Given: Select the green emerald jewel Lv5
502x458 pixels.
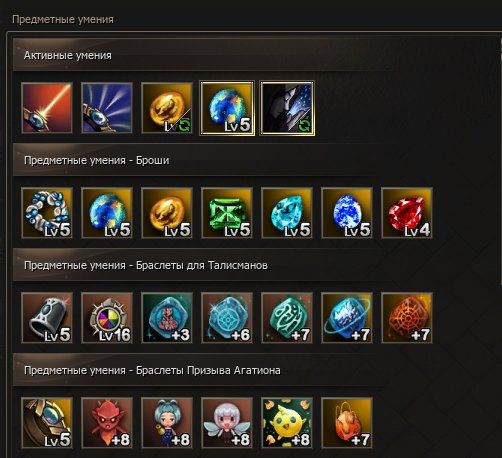Looking at the screenshot, I should pyautogui.click(x=227, y=213).
